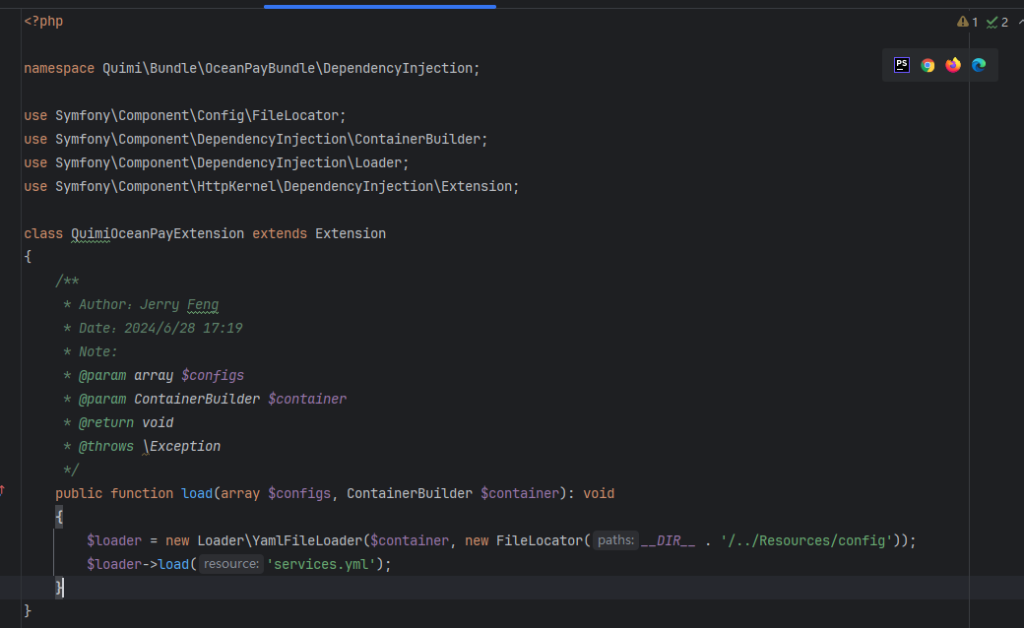Click the green typo check indicator
The height and width of the screenshot is (628, 1024).
[x=996, y=22]
